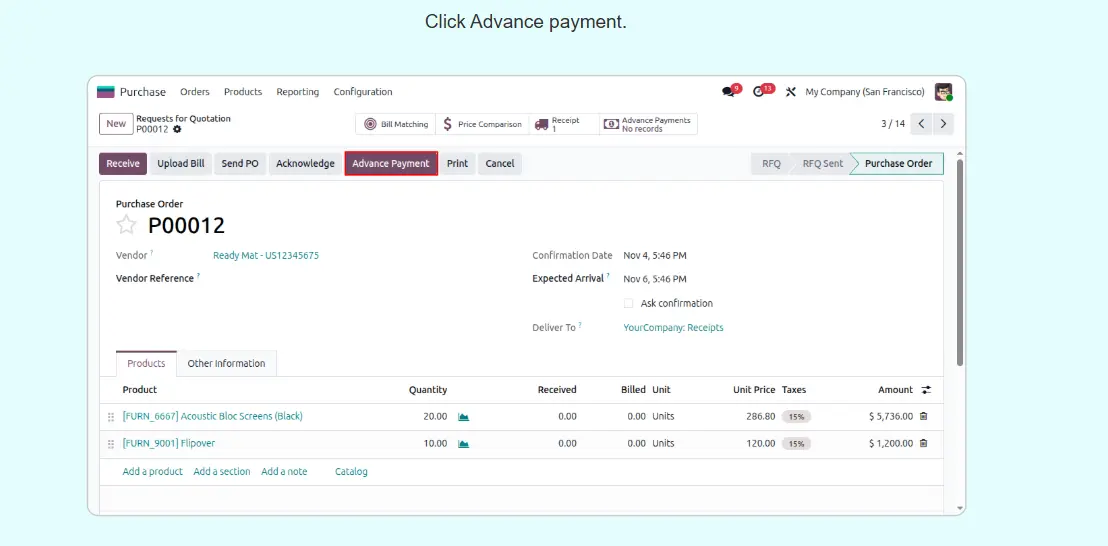Click the wrench debug tools icon
This screenshot has width=1108, height=546.
tap(790, 92)
